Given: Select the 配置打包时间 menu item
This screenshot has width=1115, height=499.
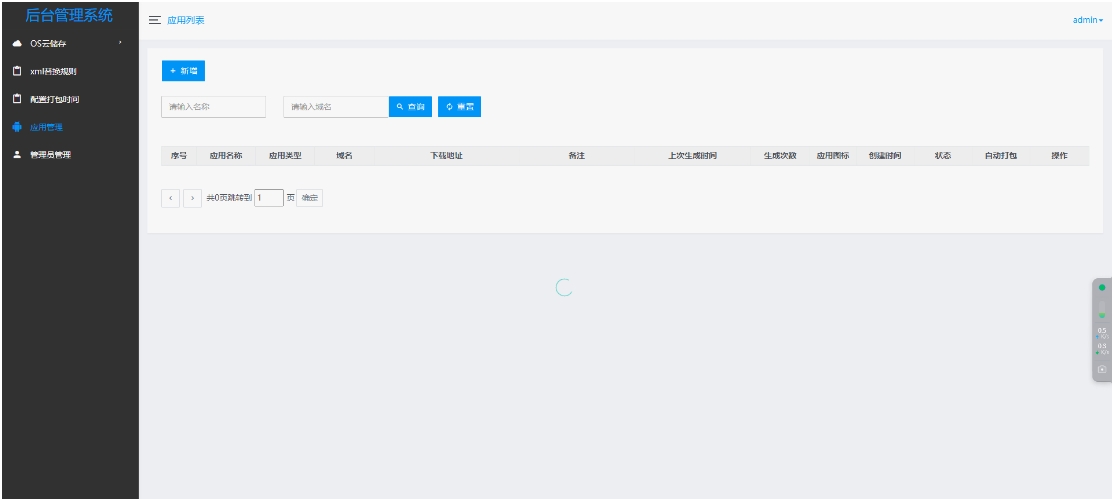Looking at the screenshot, I should pos(54,99).
